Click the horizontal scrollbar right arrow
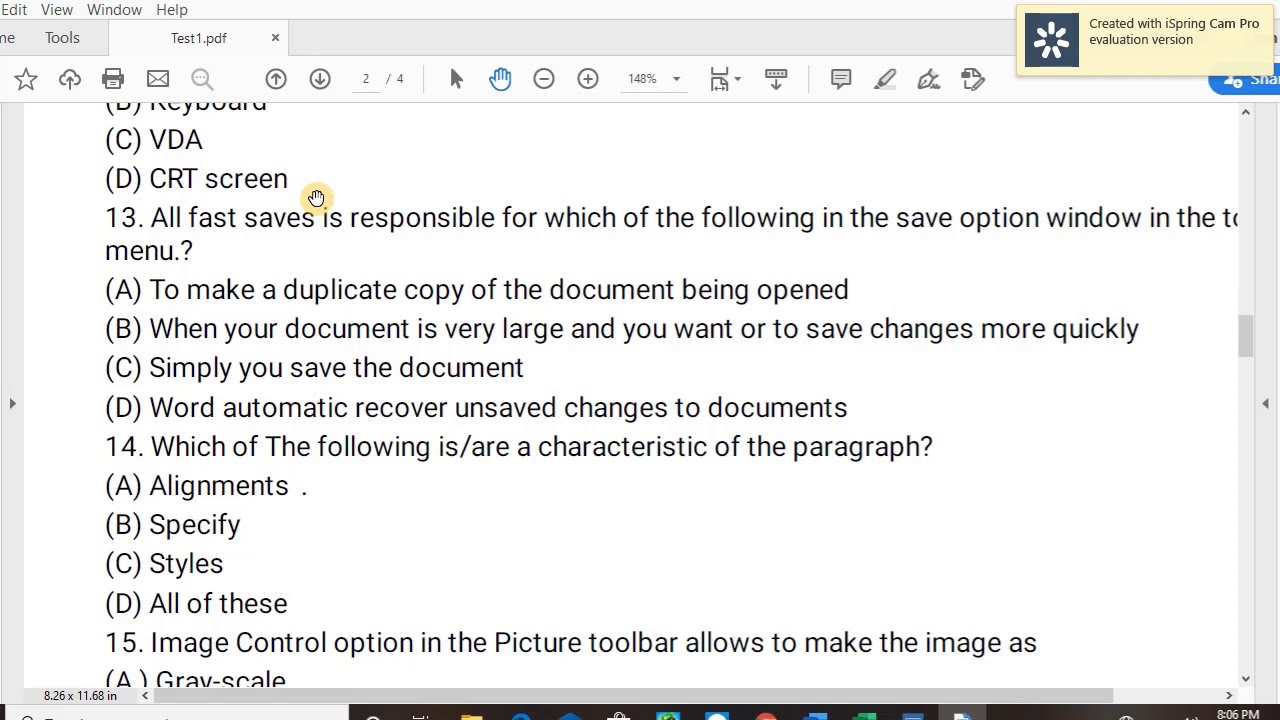Image resolution: width=1280 pixels, height=720 pixels. tap(1229, 695)
